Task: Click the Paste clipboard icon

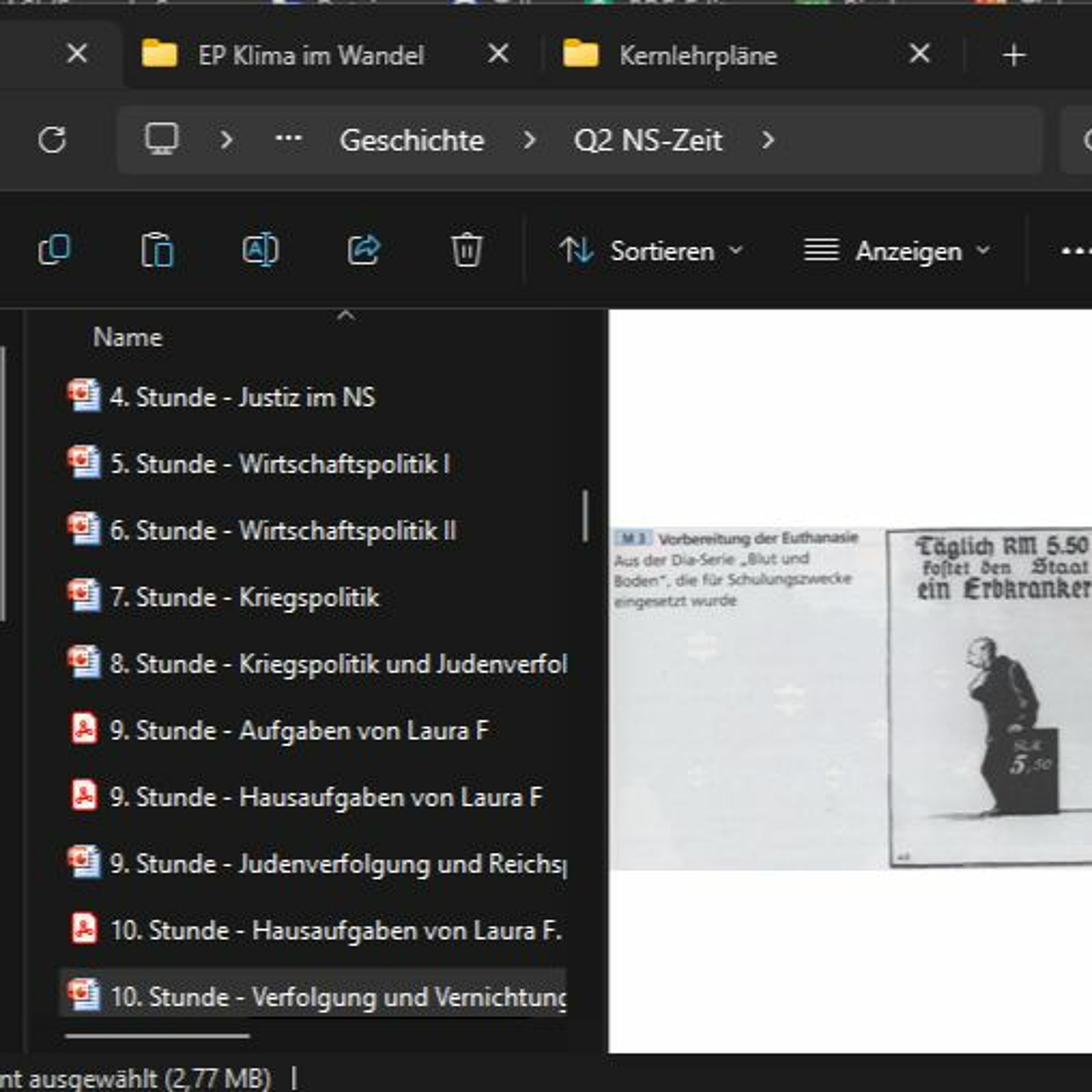Action: point(157,250)
